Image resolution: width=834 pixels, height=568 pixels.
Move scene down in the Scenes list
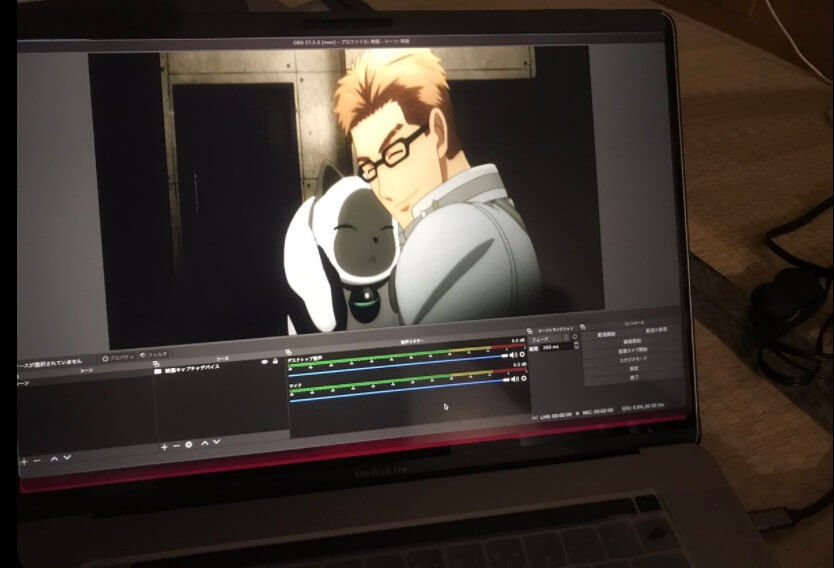pyautogui.click(x=67, y=457)
